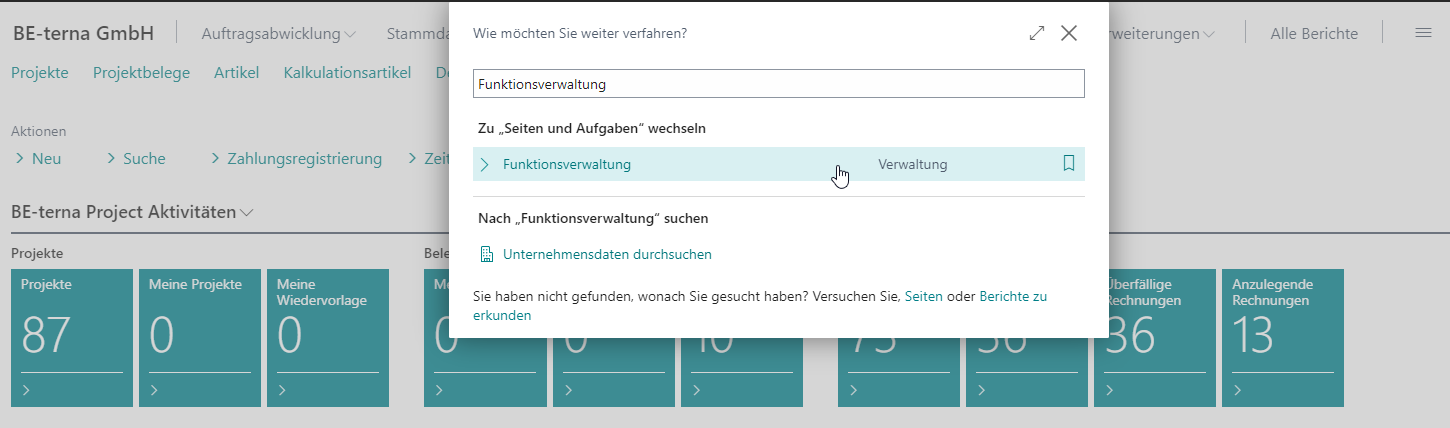Viewport: 1450px width, 428px height.
Task: Expand BE-terna Project Aktivitäten section
Action: click(247, 212)
